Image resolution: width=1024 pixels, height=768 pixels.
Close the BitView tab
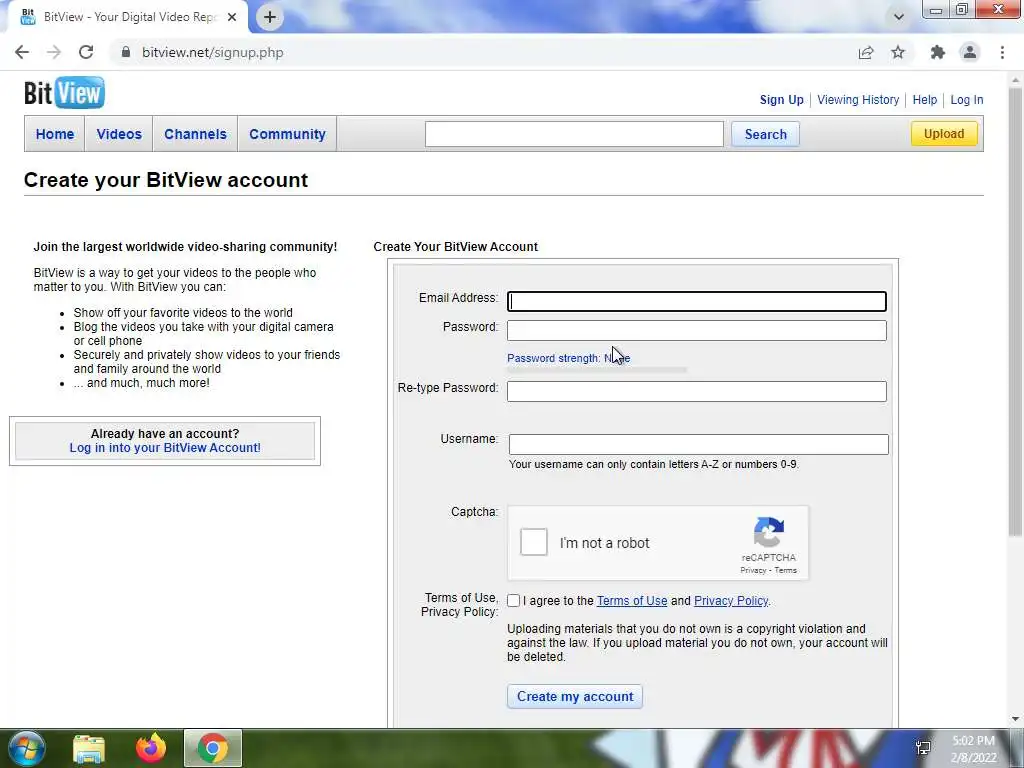(x=232, y=17)
